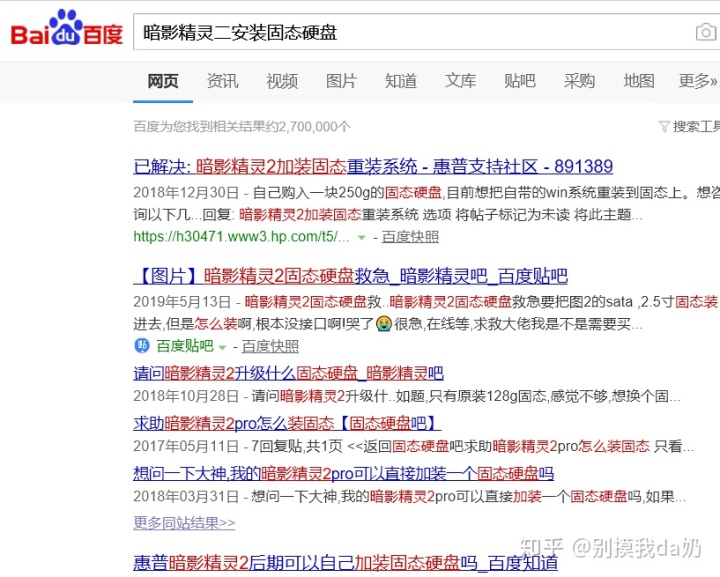Screen dimensions: 720x577
Task: Click the search tools filter icon
Action: pyautogui.click(x=664, y=126)
